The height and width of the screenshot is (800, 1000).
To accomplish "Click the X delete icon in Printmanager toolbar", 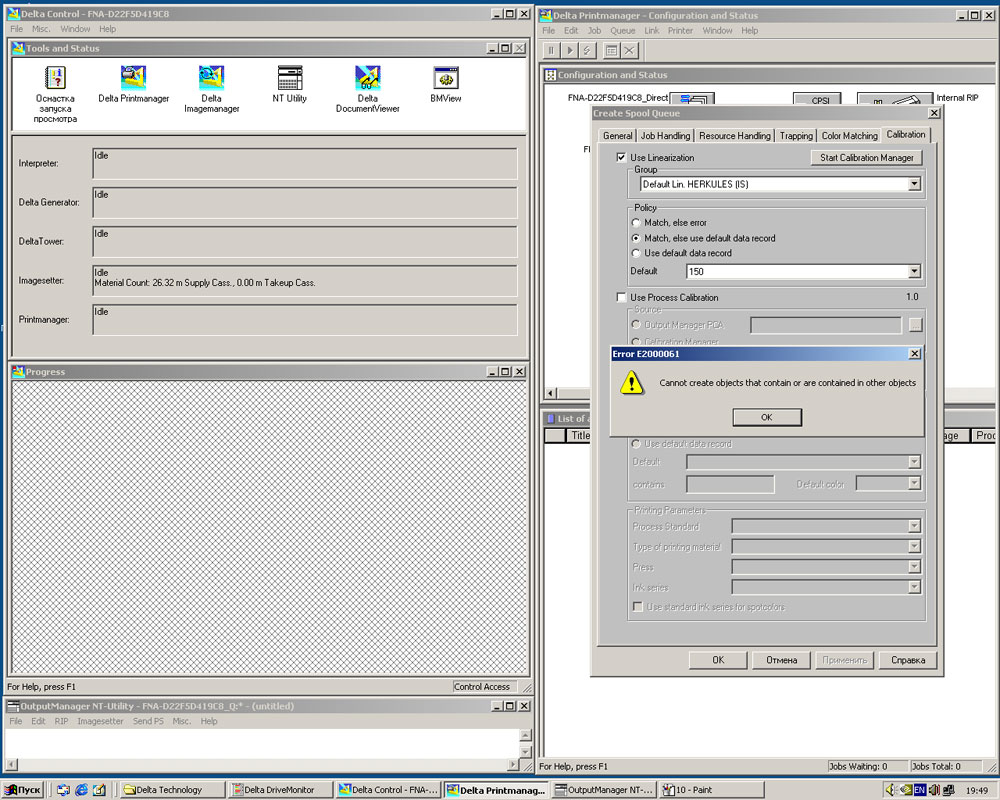I will [x=629, y=50].
